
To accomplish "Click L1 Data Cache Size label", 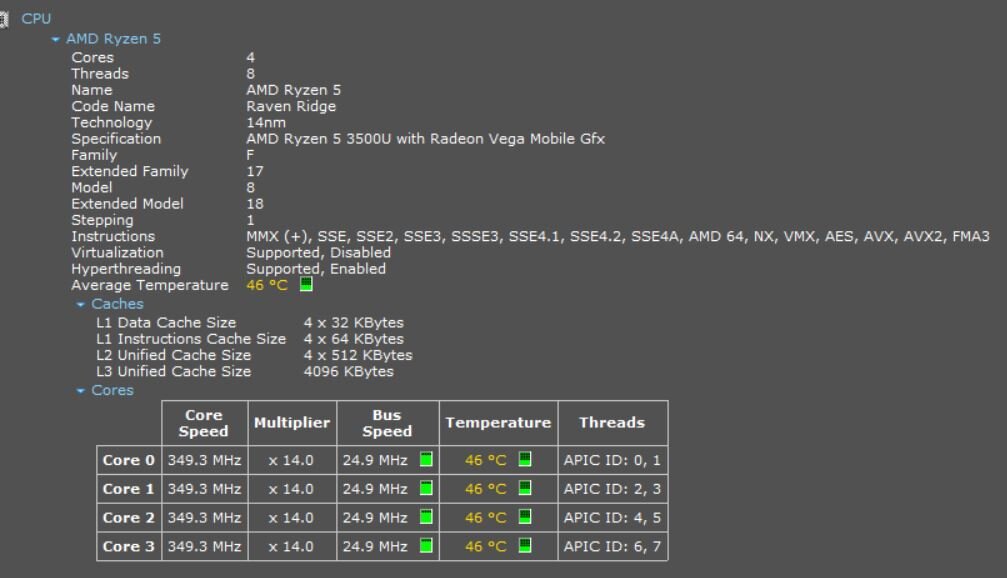I will point(166,322).
